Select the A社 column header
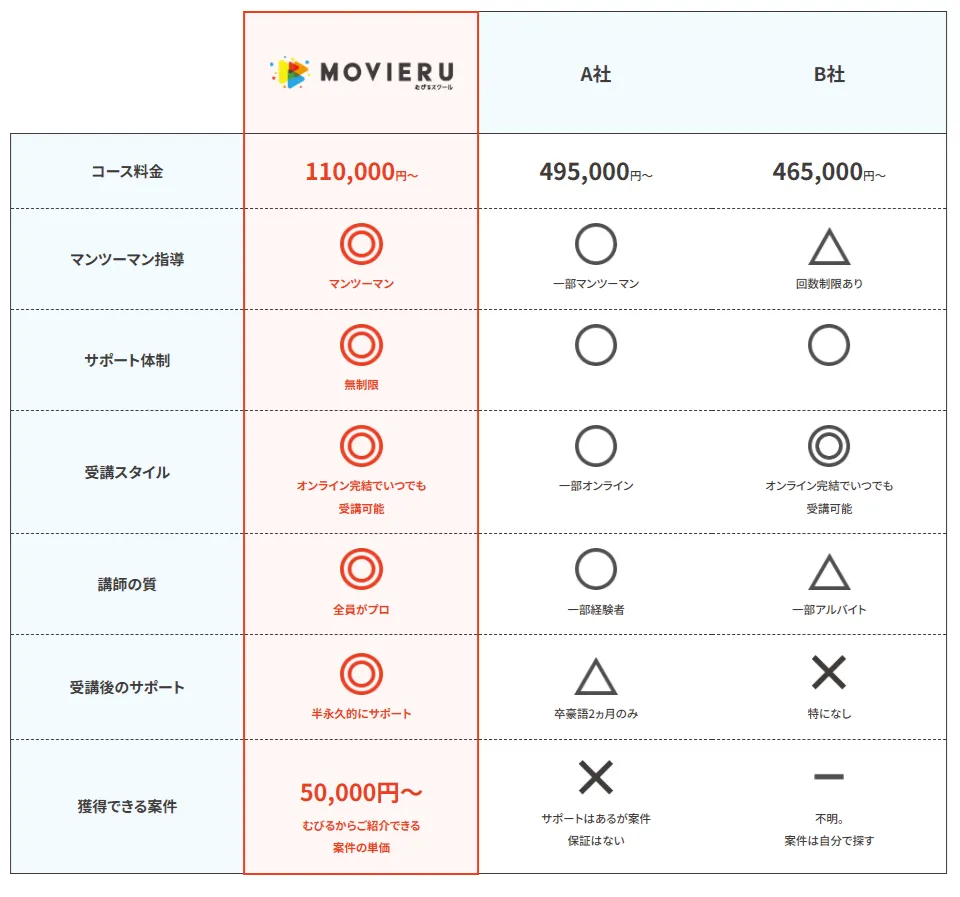 (x=596, y=74)
